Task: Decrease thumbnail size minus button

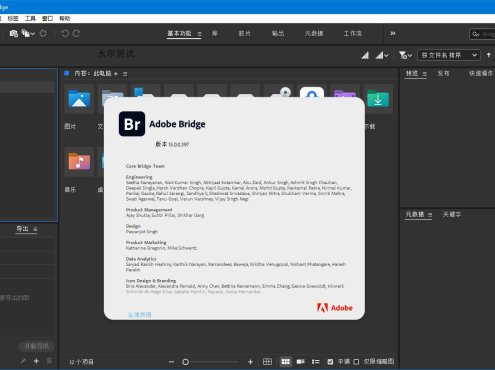Action: pos(171,362)
